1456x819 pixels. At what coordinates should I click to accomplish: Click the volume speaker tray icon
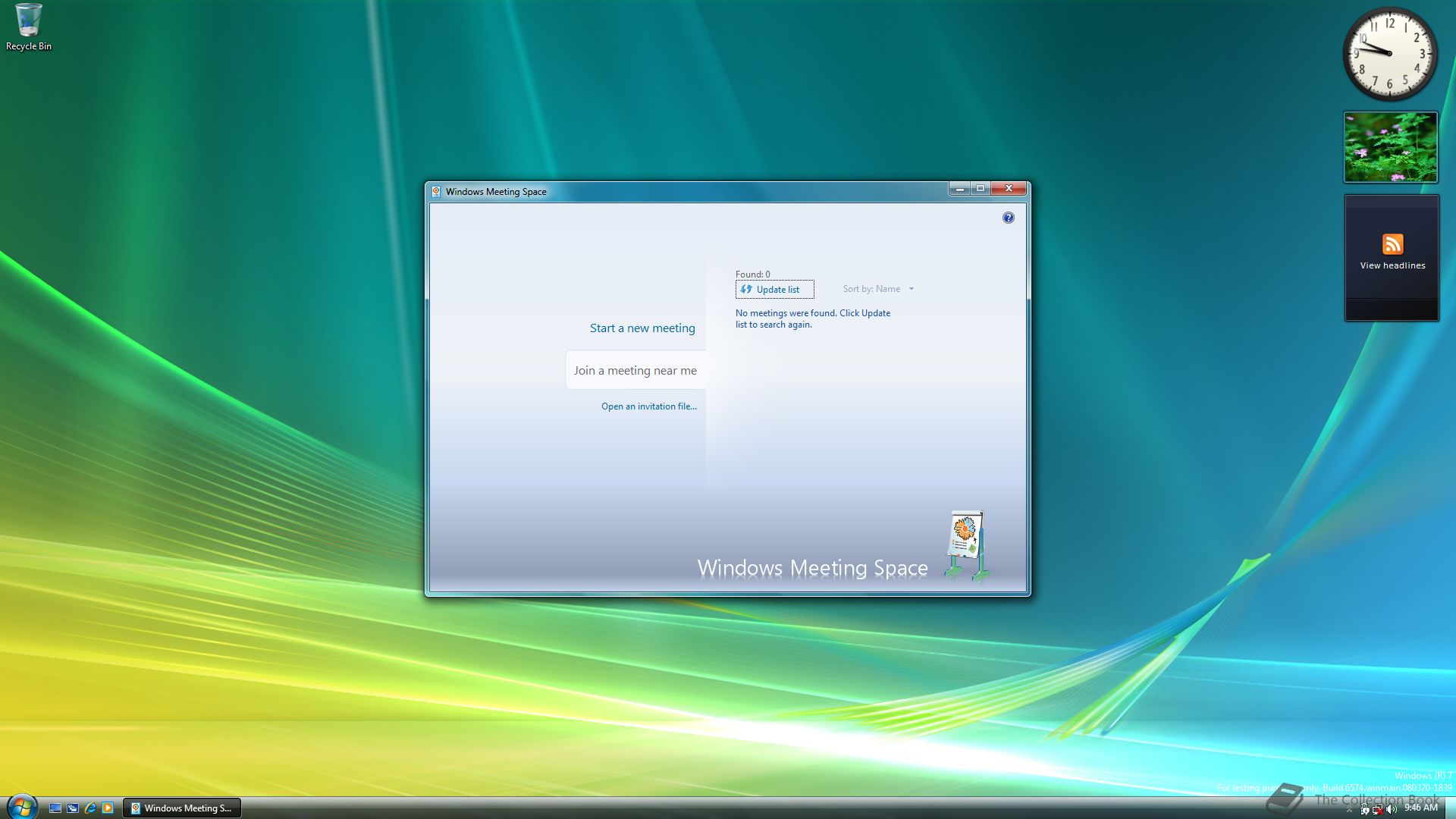1392,809
